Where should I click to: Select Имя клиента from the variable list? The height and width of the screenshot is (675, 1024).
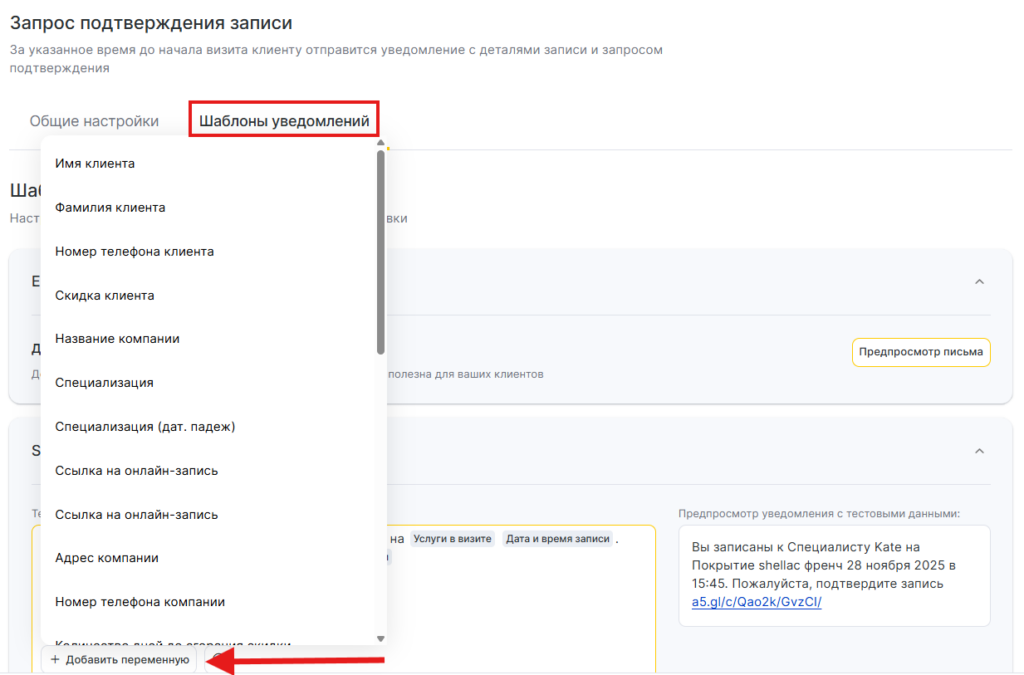[x=95, y=163]
